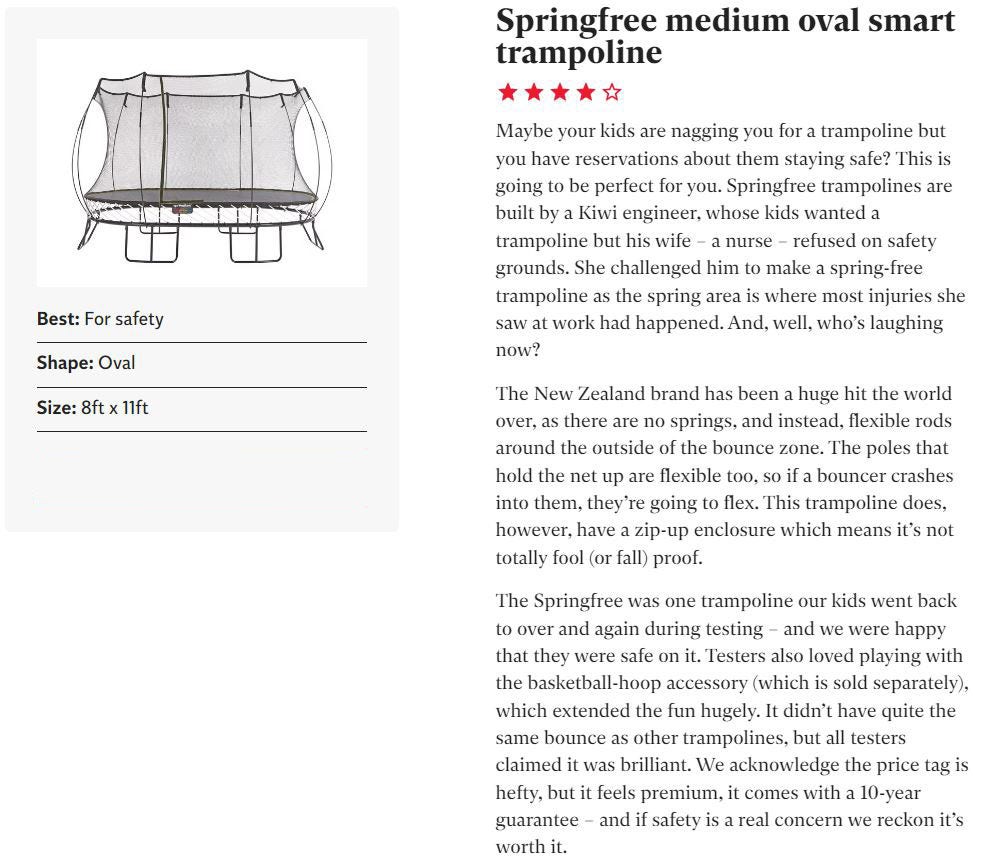Click the fourth filled rating star
986x868 pixels.
click(x=586, y=92)
